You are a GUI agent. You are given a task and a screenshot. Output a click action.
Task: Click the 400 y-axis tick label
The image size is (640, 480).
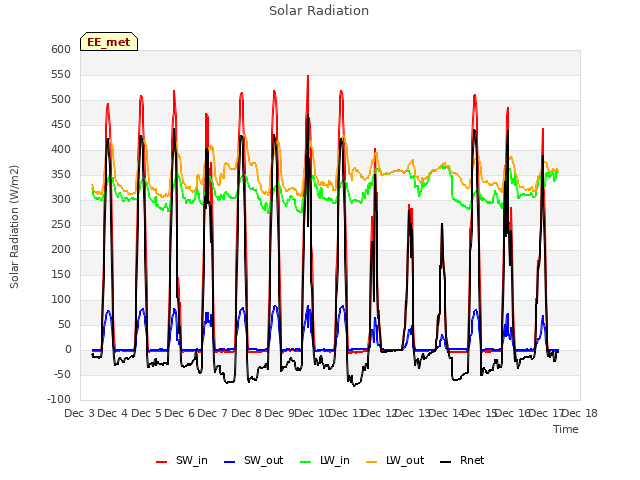click(61, 149)
